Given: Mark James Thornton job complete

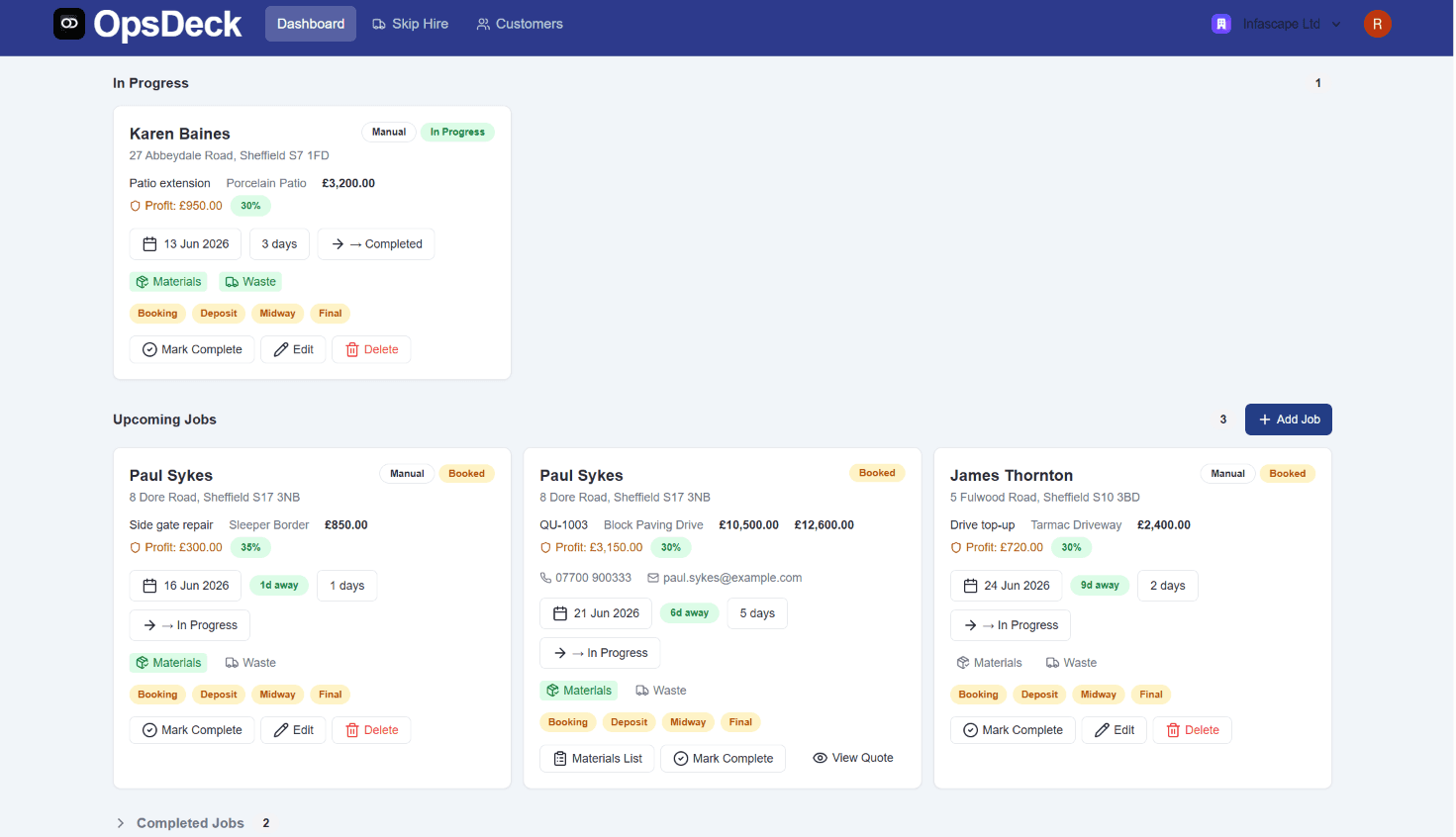Looking at the screenshot, I should click(1013, 730).
